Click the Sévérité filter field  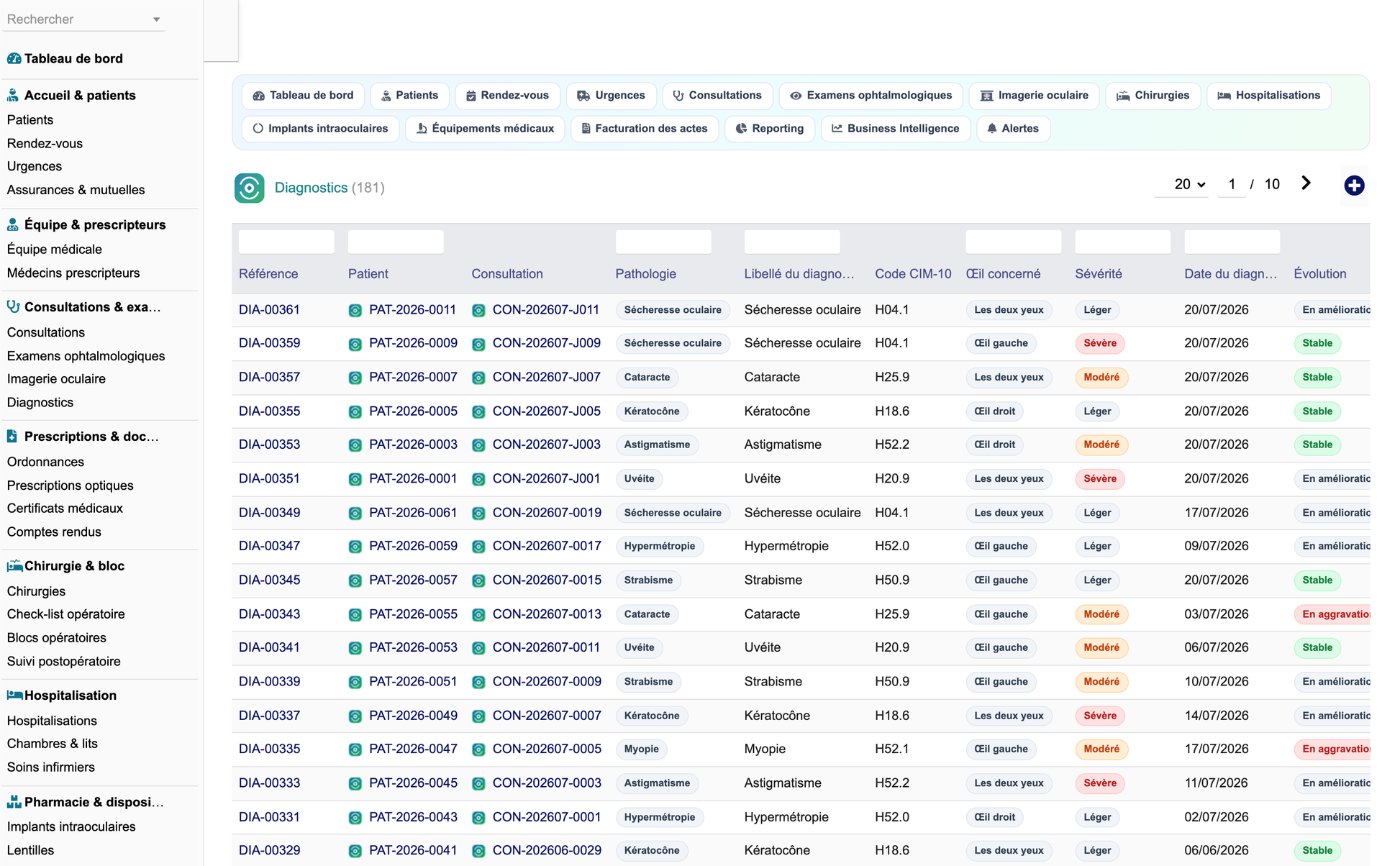pyautogui.click(x=1122, y=242)
